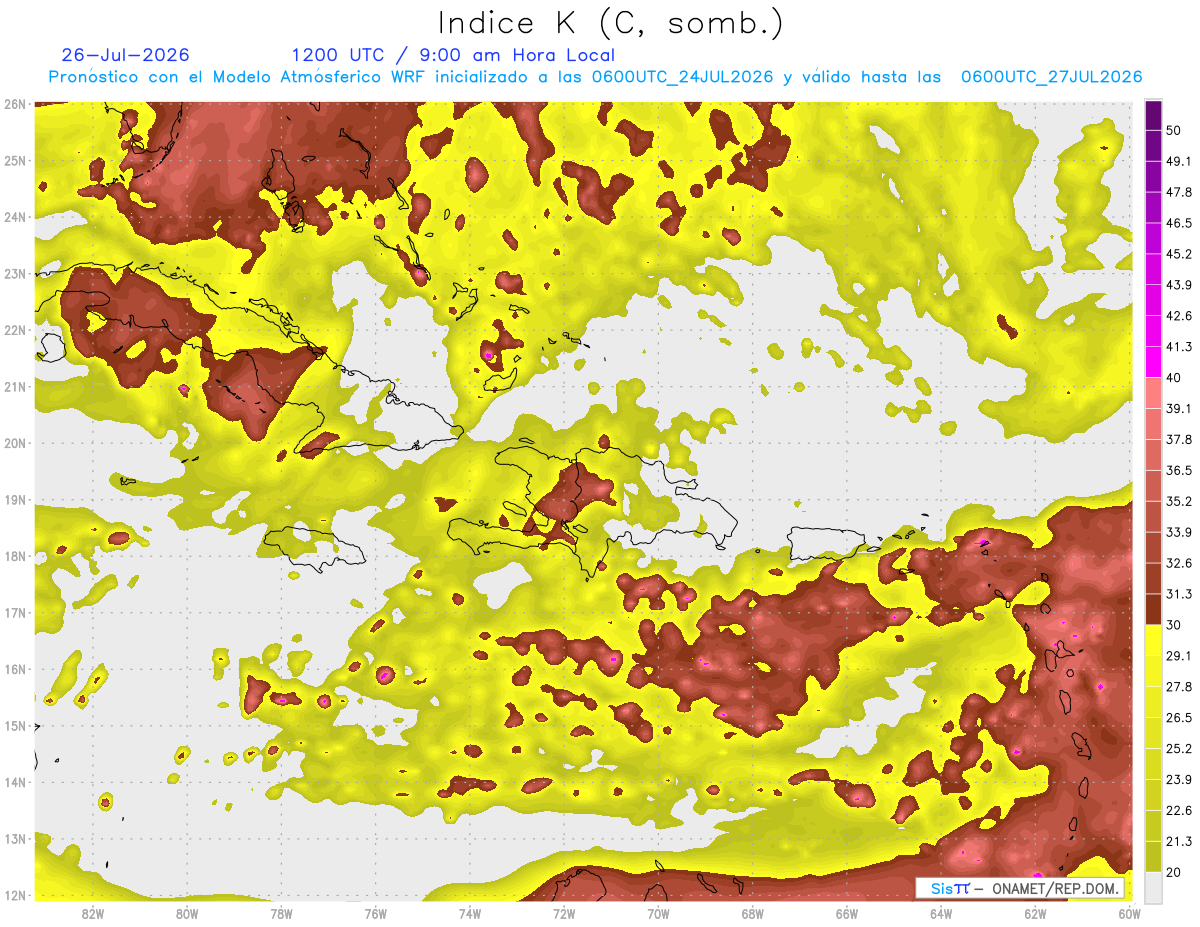Select the 14N latitude axis label
The height and width of the screenshot is (927, 1200).
point(14,782)
